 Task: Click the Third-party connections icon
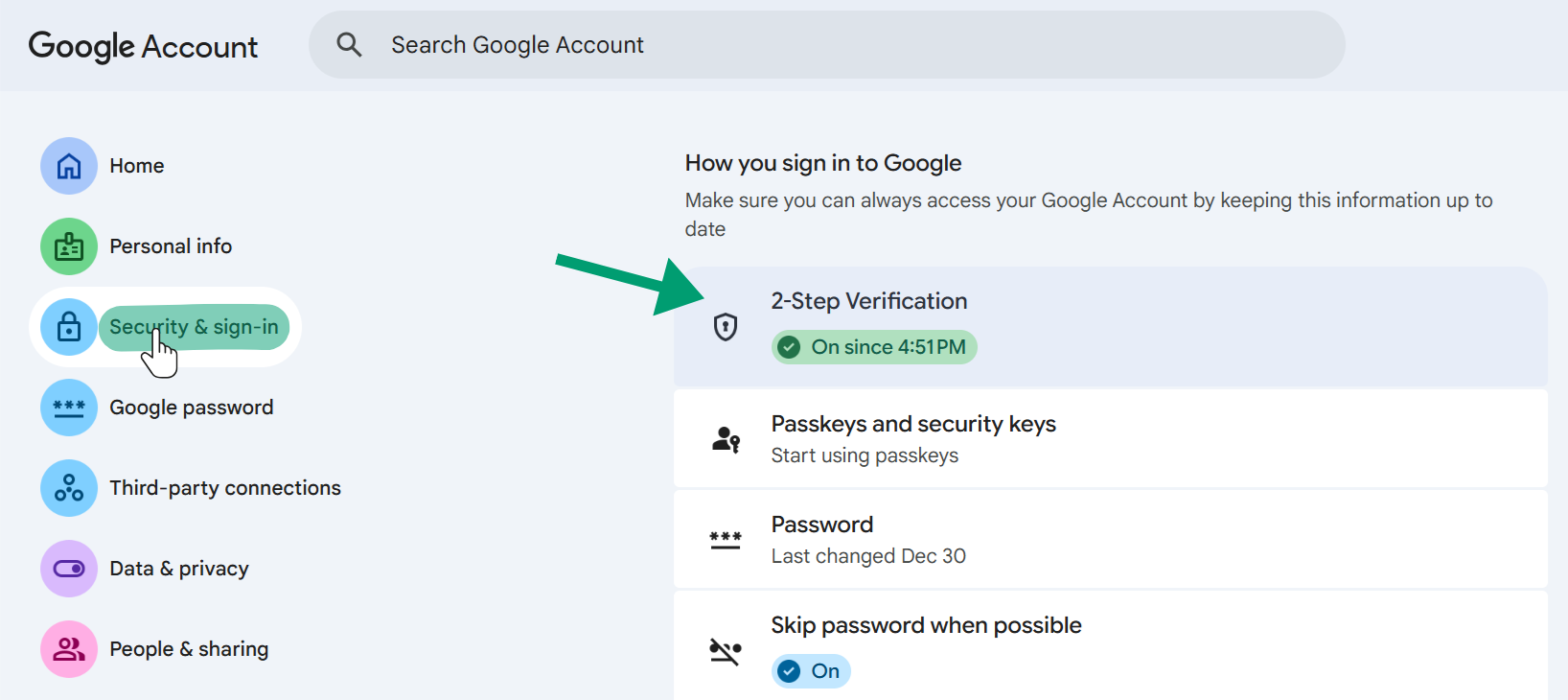[69, 488]
